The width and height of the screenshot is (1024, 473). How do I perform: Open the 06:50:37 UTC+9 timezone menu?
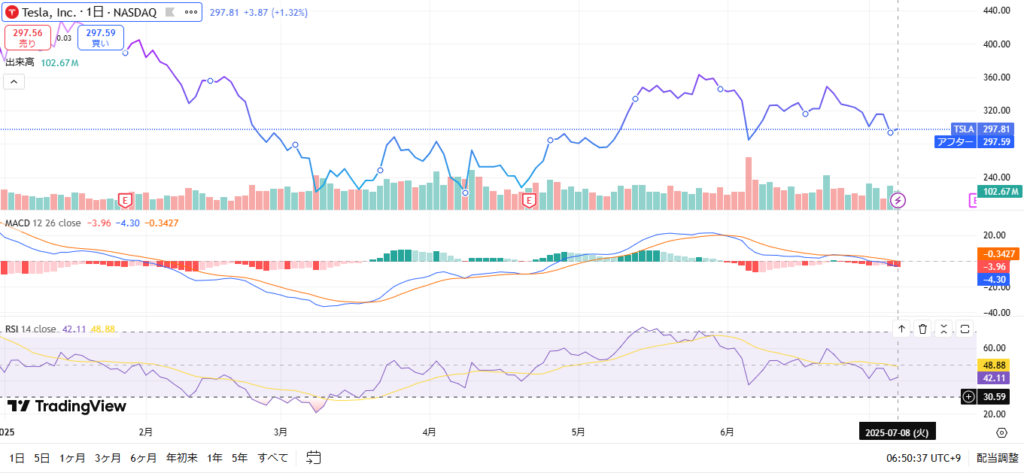(x=925, y=457)
